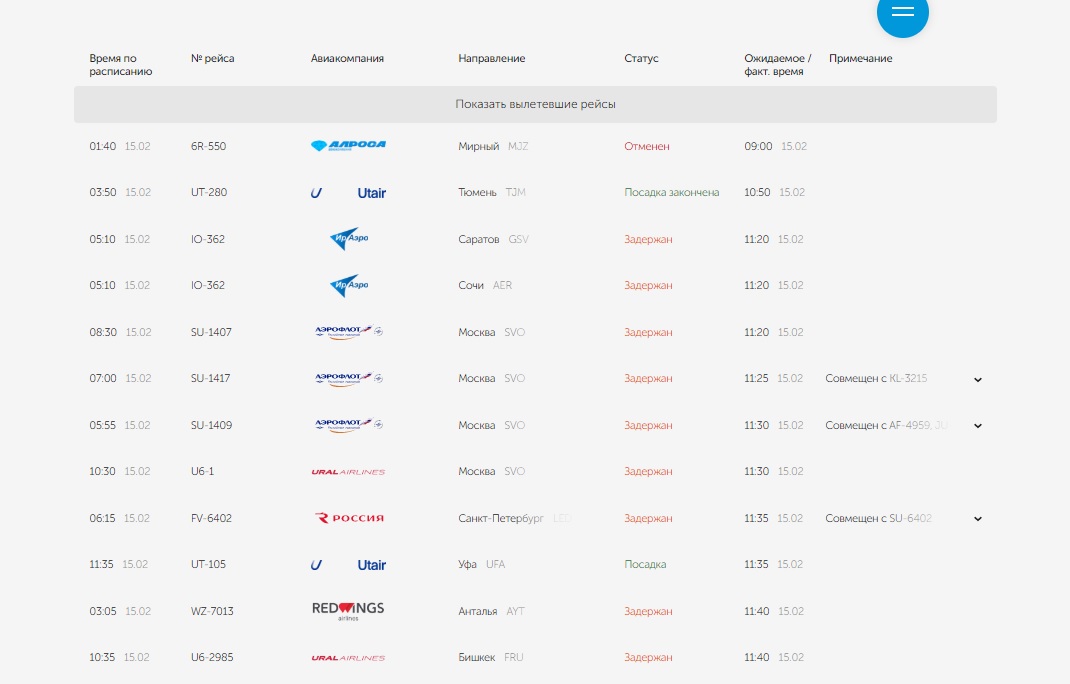The width and height of the screenshot is (1070, 684).
Task: Click Utair logo on the Ufa flight
Action: (348, 565)
